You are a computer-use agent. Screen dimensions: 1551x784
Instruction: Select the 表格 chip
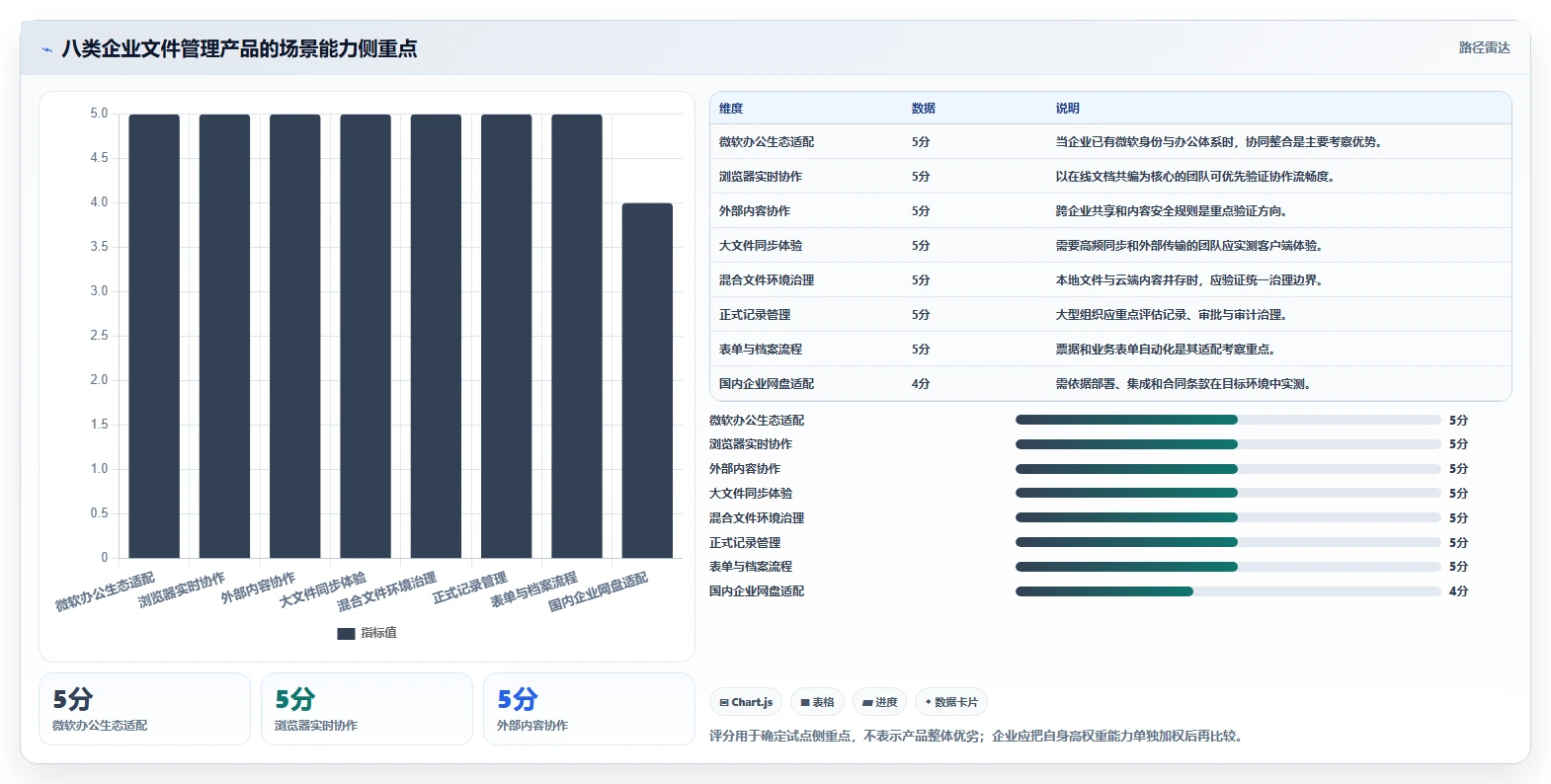click(817, 702)
